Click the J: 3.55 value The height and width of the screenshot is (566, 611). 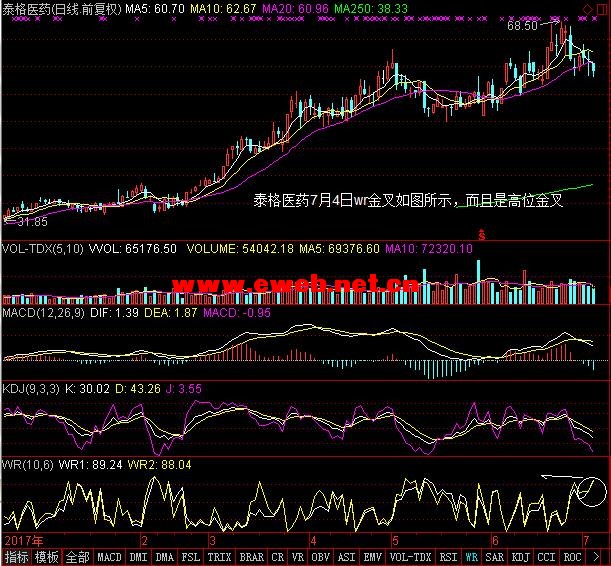coord(184,389)
